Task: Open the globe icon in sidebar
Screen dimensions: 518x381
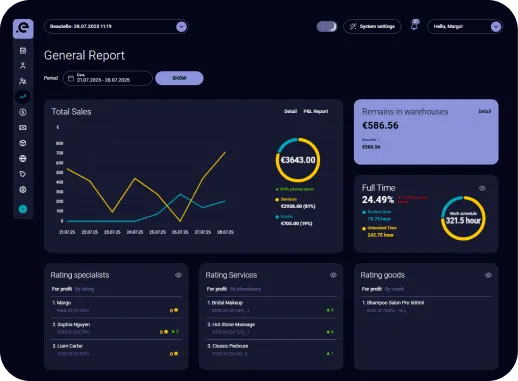Action: tap(23, 159)
